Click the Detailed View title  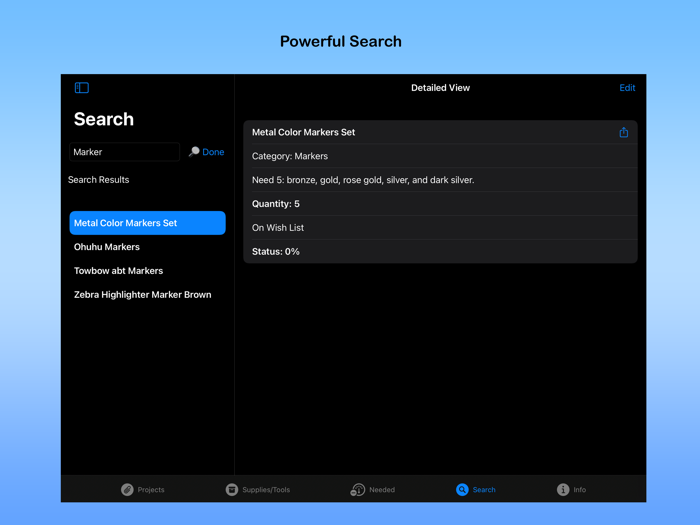(440, 88)
